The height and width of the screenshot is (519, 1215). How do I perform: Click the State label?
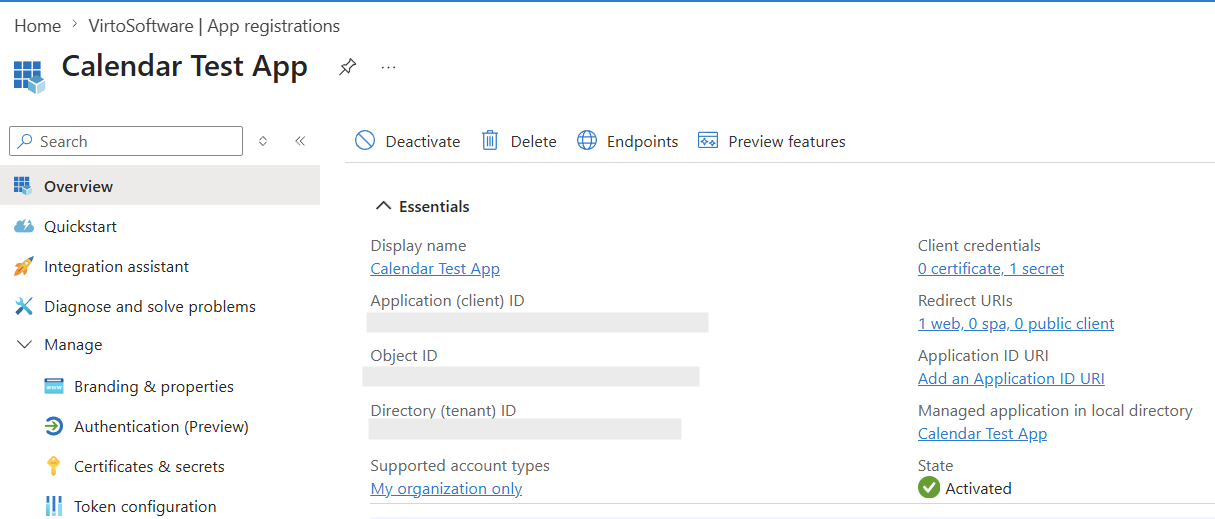click(x=935, y=465)
